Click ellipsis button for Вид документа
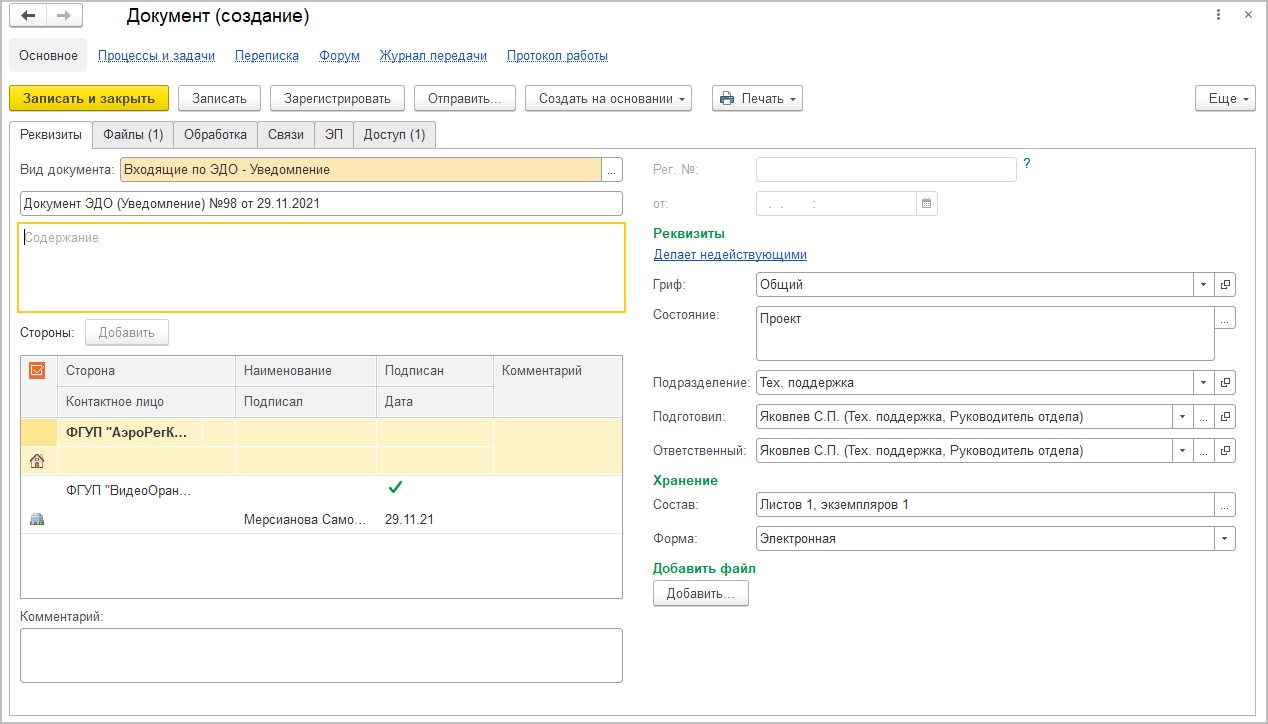The width and height of the screenshot is (1268, 724). point(612,170)
